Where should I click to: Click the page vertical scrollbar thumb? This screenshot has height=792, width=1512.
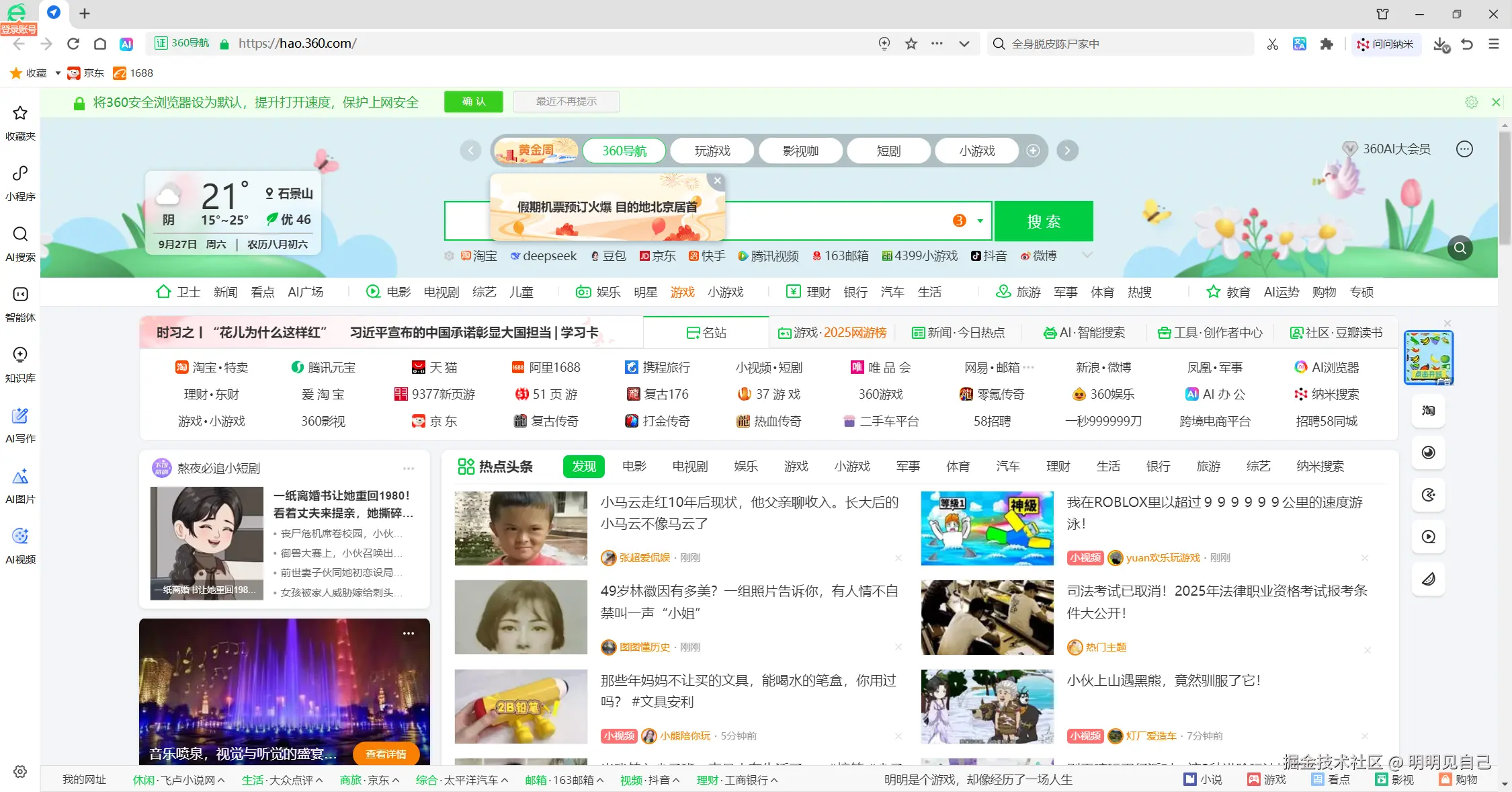click(x=1505, y=188)
